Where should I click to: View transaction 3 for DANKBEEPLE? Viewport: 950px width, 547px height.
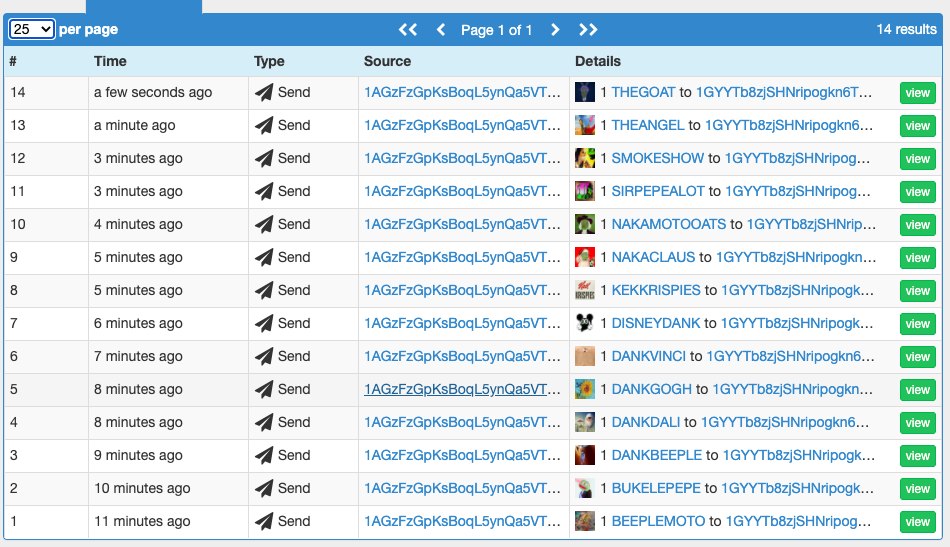click(917, 456)
